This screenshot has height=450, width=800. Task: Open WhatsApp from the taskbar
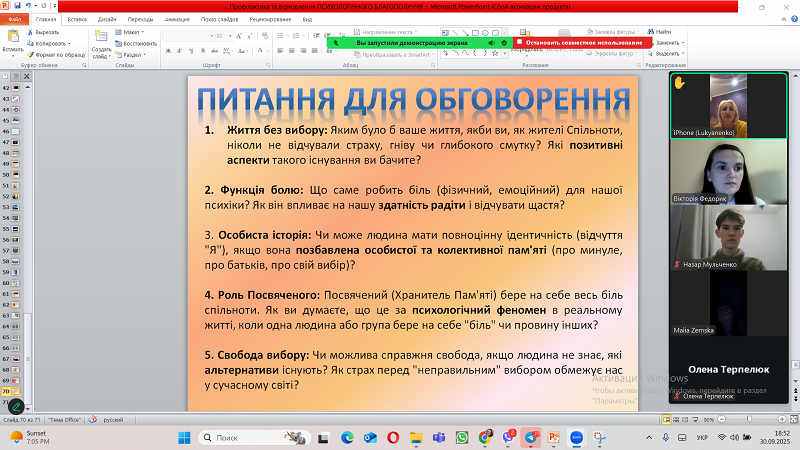click(462, 437)
